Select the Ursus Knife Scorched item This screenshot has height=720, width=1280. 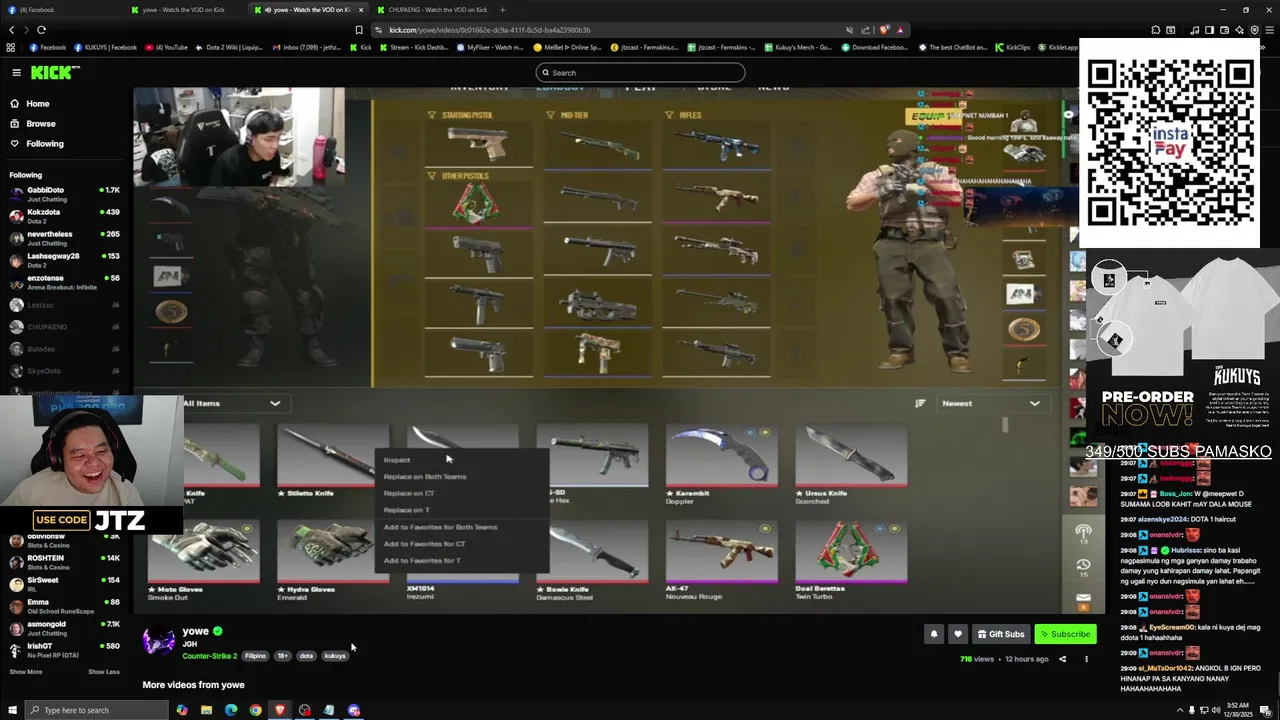(851, 463)
